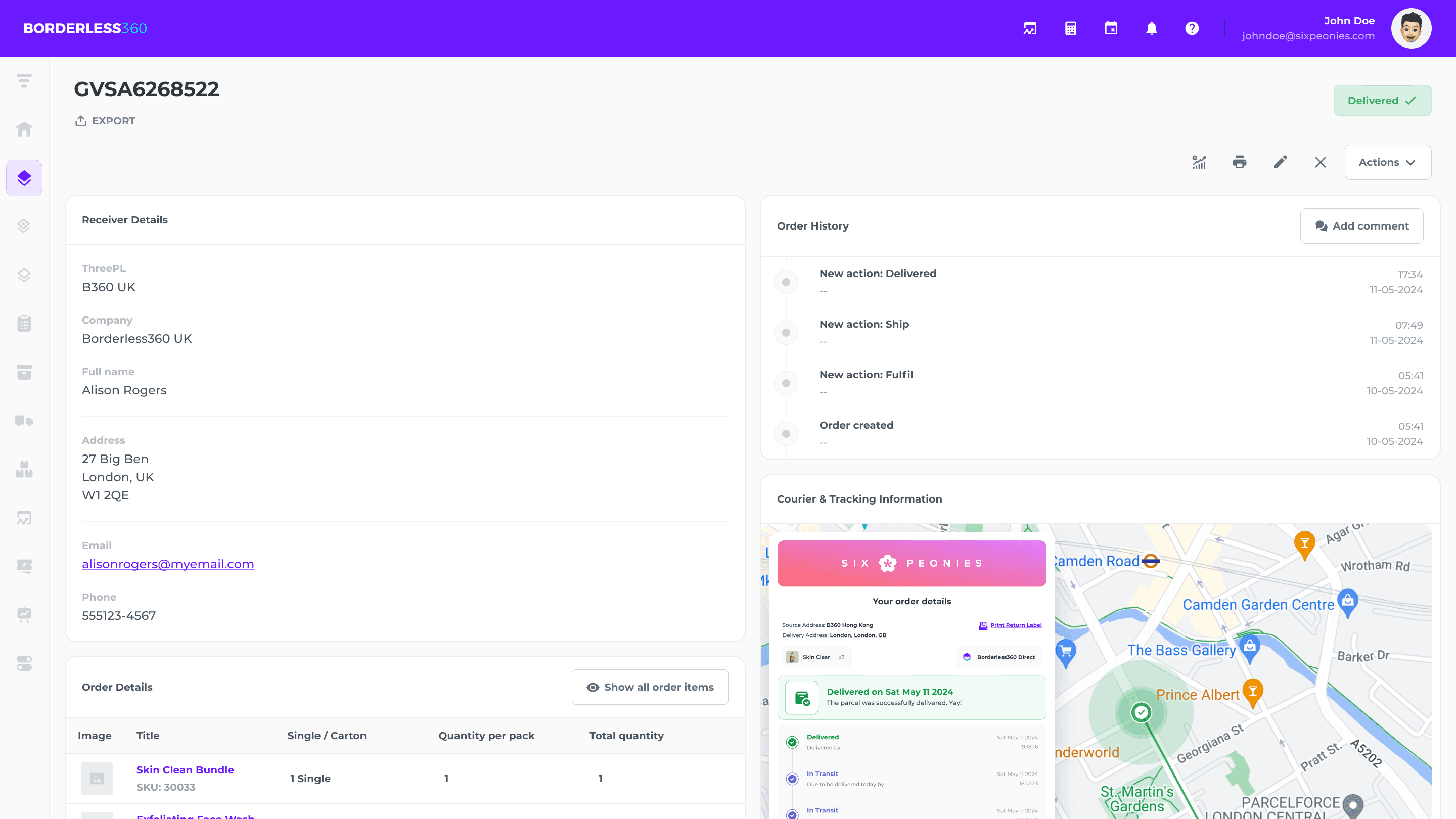Select 'New action: Delivered' history entry
The width and height of the screenshot is (1456, 819).
[x=1100, y=282]
